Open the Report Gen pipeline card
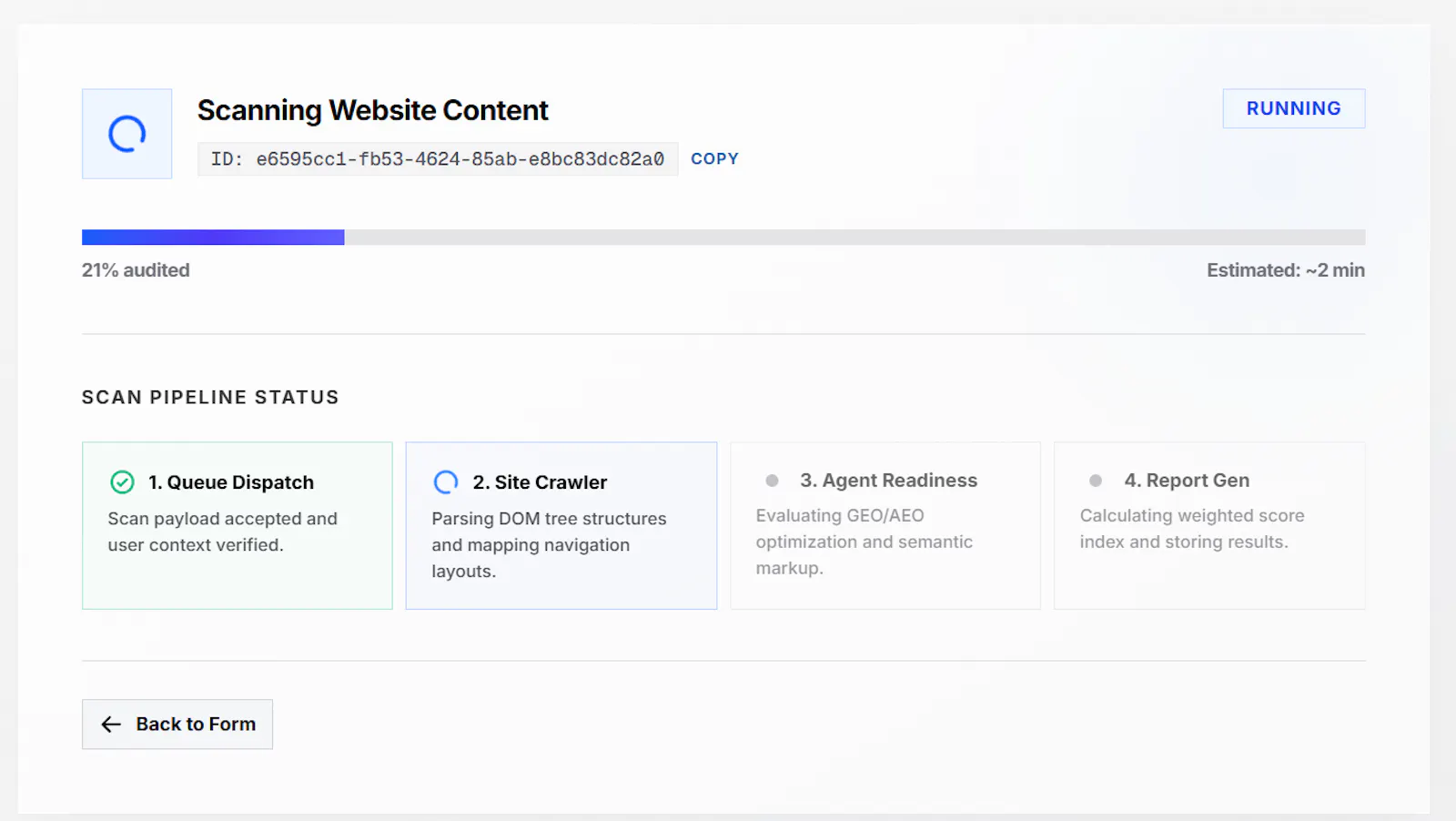Viewport: 1456px width, 821px height. point(1209,526)
